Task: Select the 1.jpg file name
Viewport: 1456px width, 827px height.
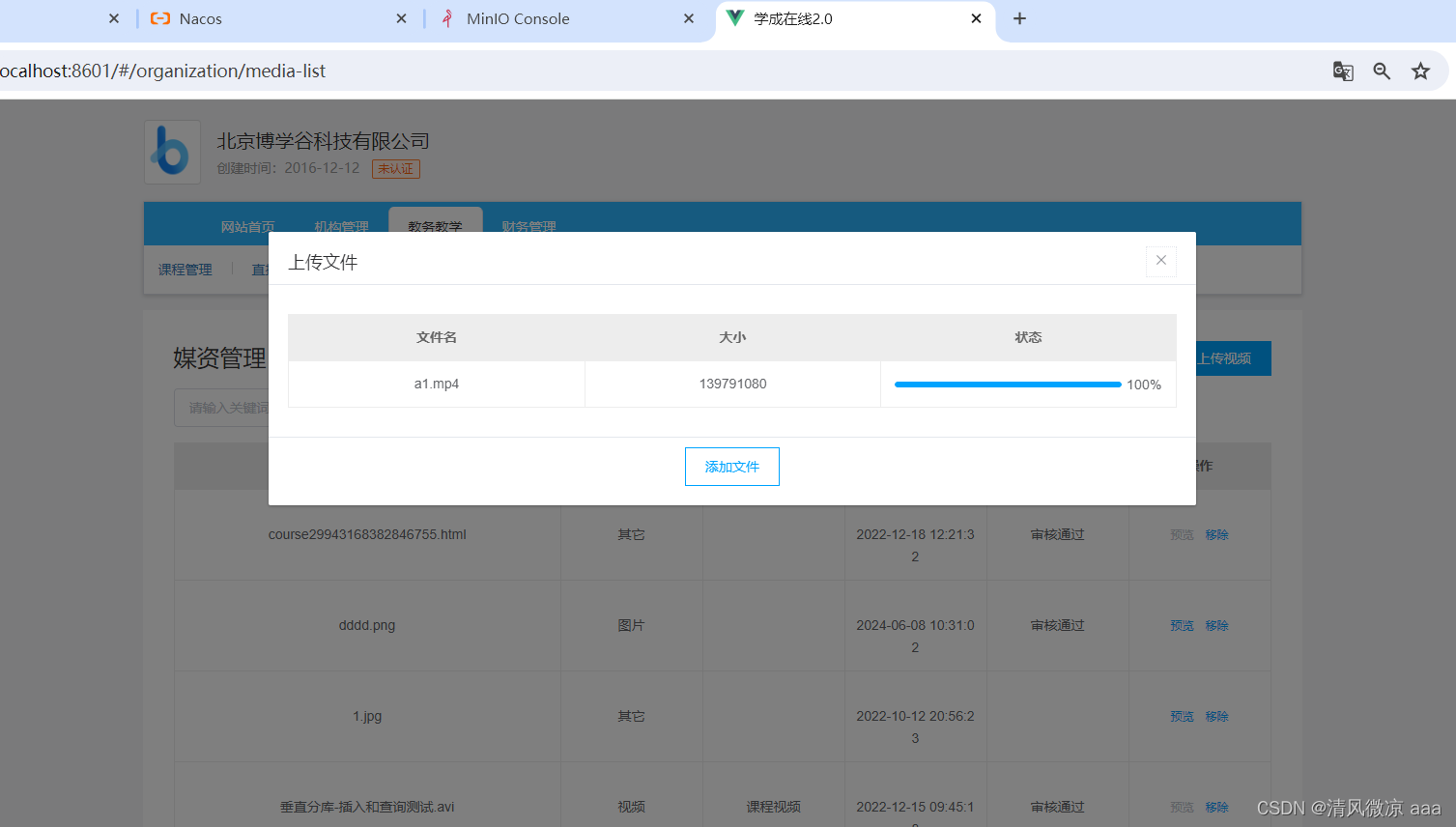Action: point(367,716)
